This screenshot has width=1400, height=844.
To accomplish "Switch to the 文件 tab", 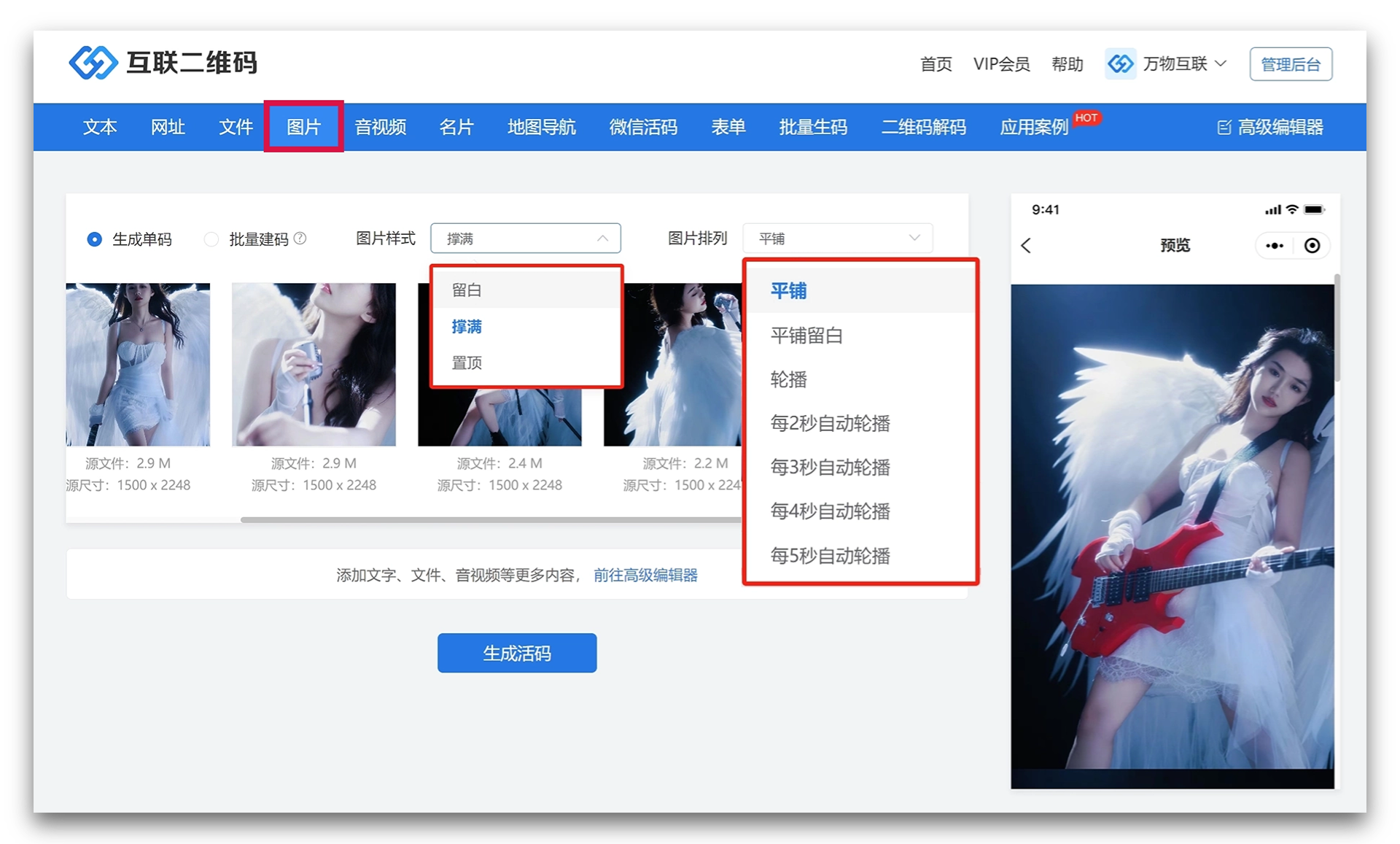I will click(x=236, y=127).
